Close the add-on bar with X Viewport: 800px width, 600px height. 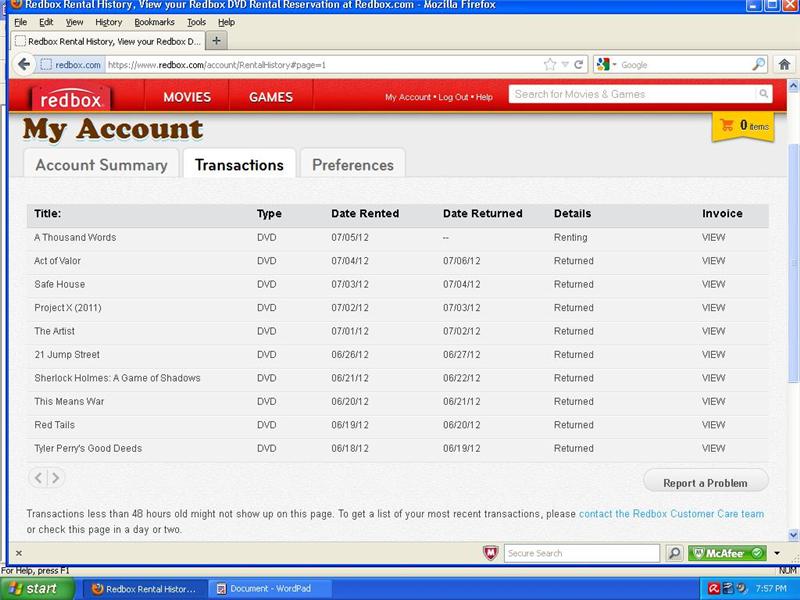pos(19,553)
